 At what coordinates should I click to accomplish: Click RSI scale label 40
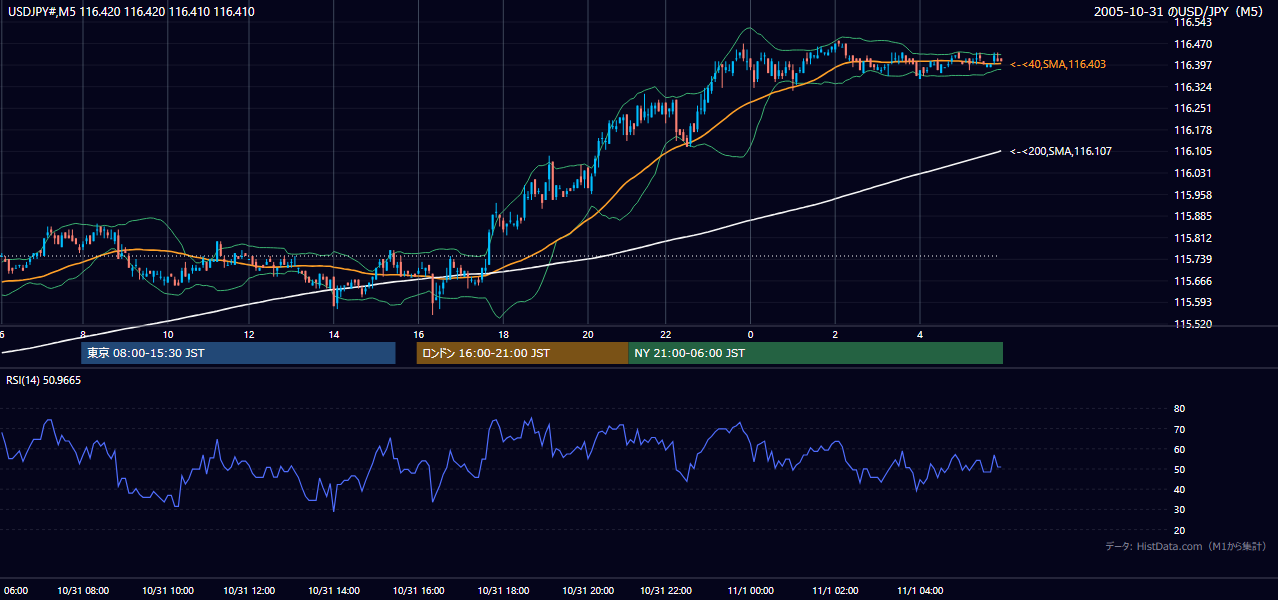(1180, 489)
